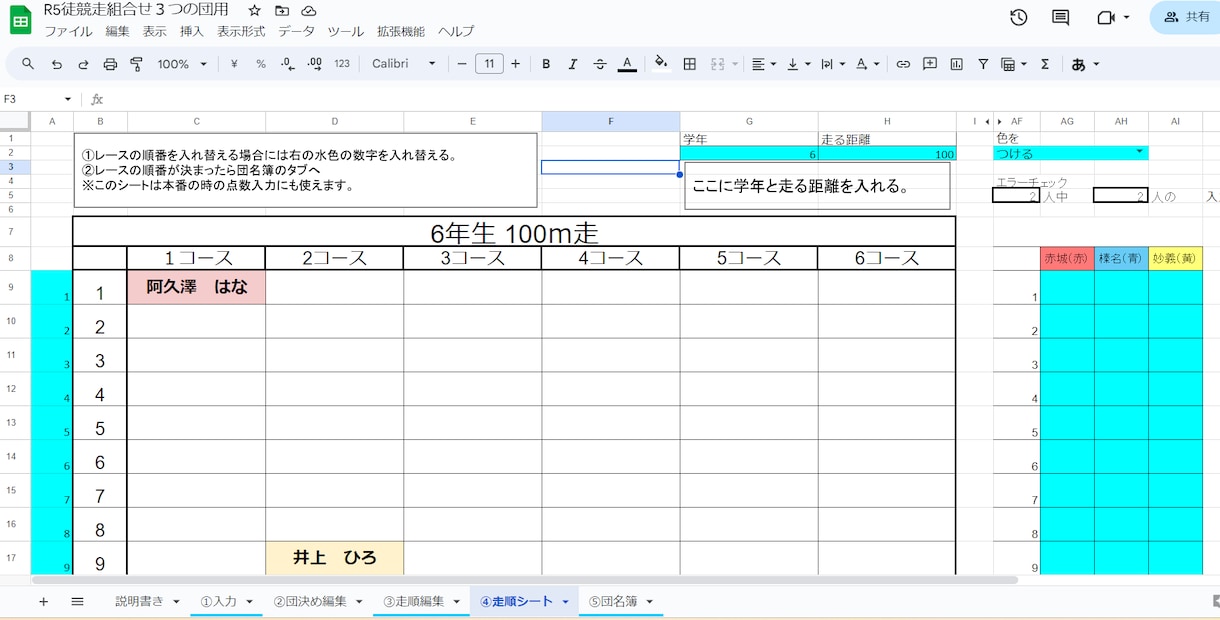Open the vertical align dropdown
Screen dimensions: 1220x620
click(x=798, y=64)
